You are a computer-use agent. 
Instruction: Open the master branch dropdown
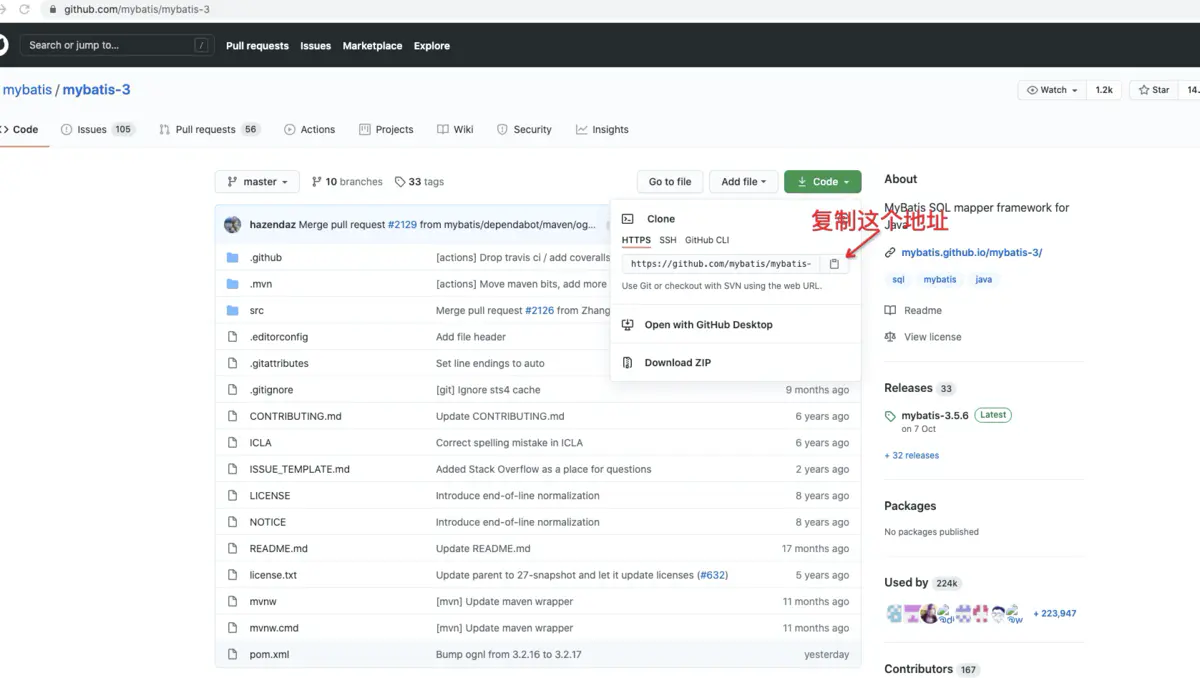(257, 182)
